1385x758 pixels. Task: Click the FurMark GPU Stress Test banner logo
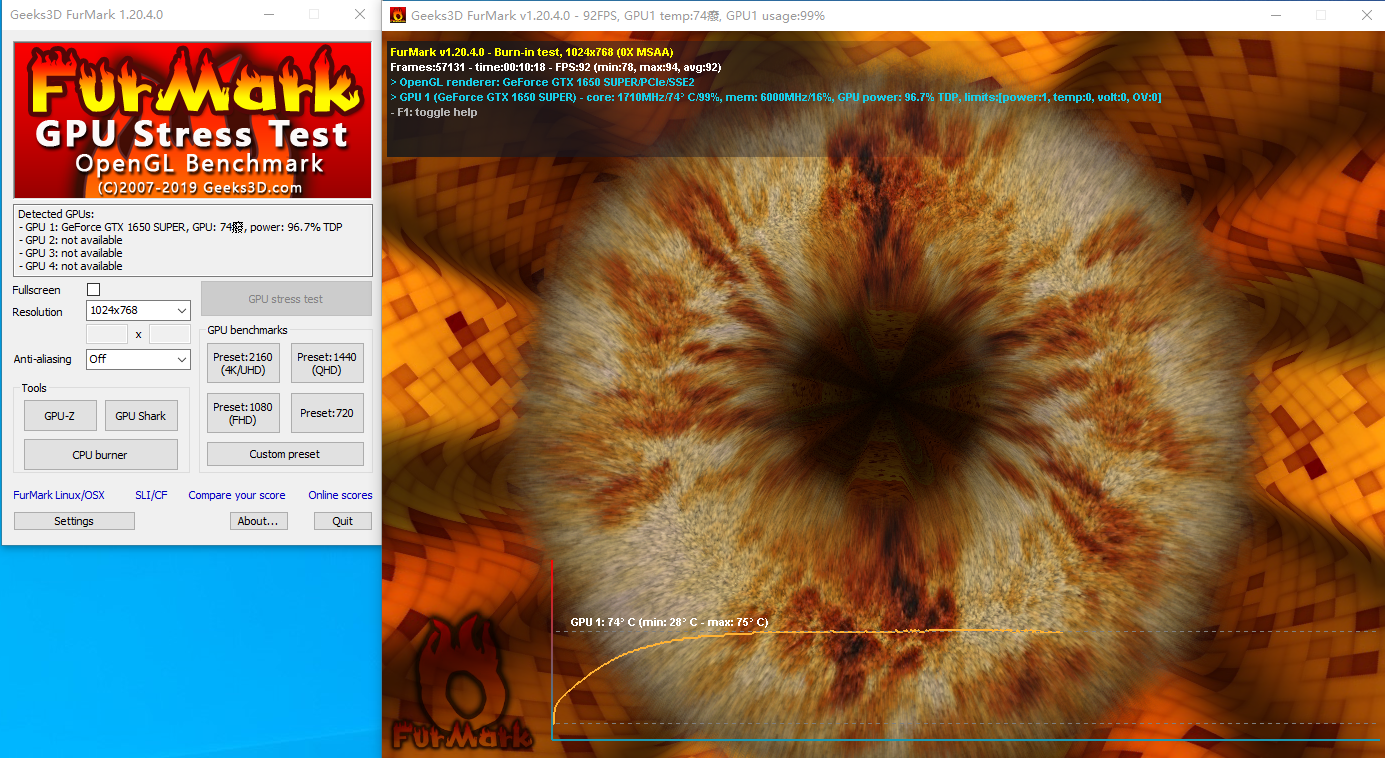pos(192,120)
